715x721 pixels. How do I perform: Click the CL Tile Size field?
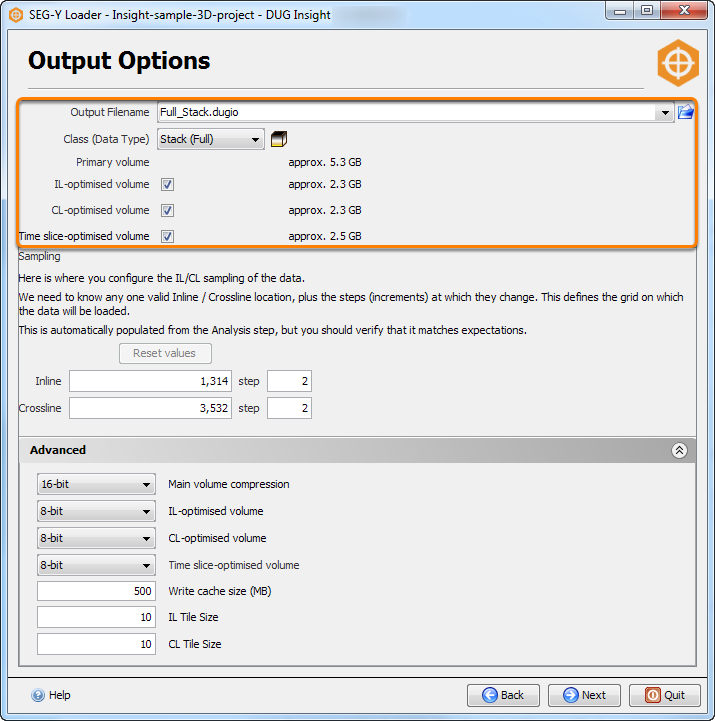[97, 644]
